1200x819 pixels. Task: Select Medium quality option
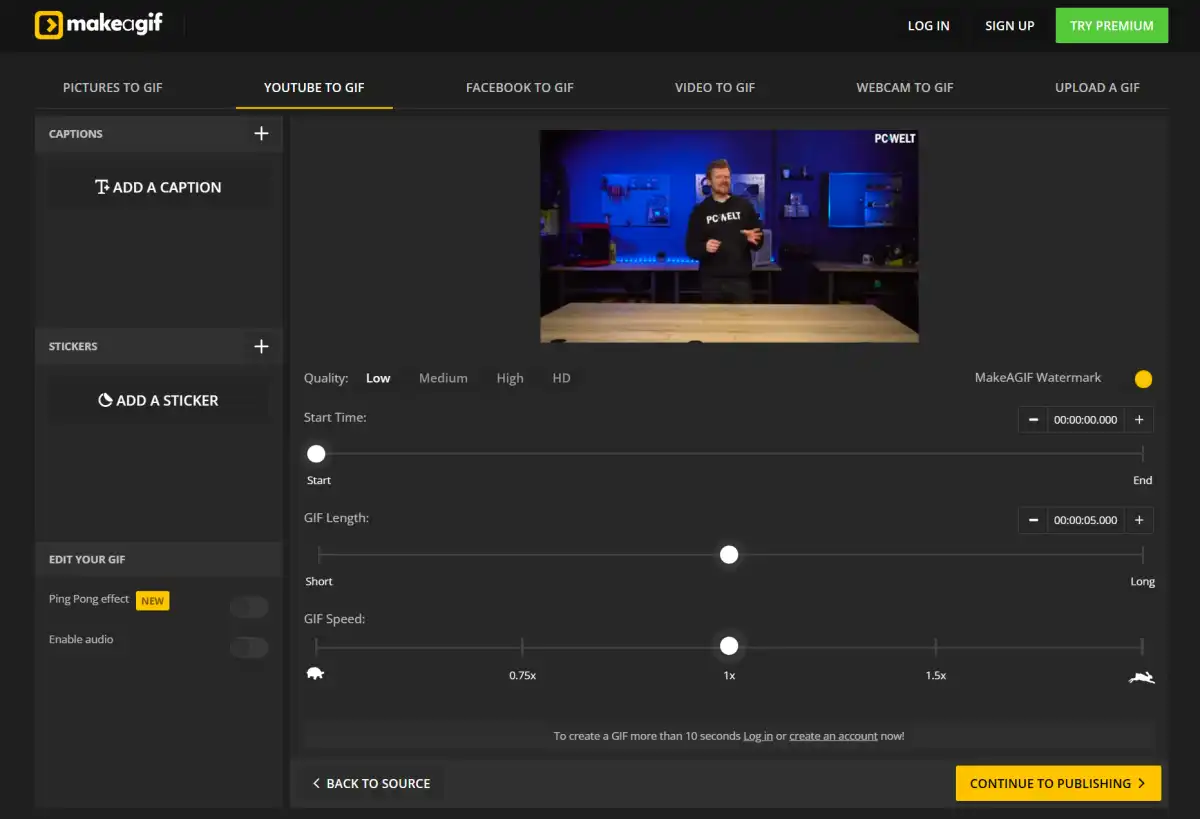click(443, 379)
